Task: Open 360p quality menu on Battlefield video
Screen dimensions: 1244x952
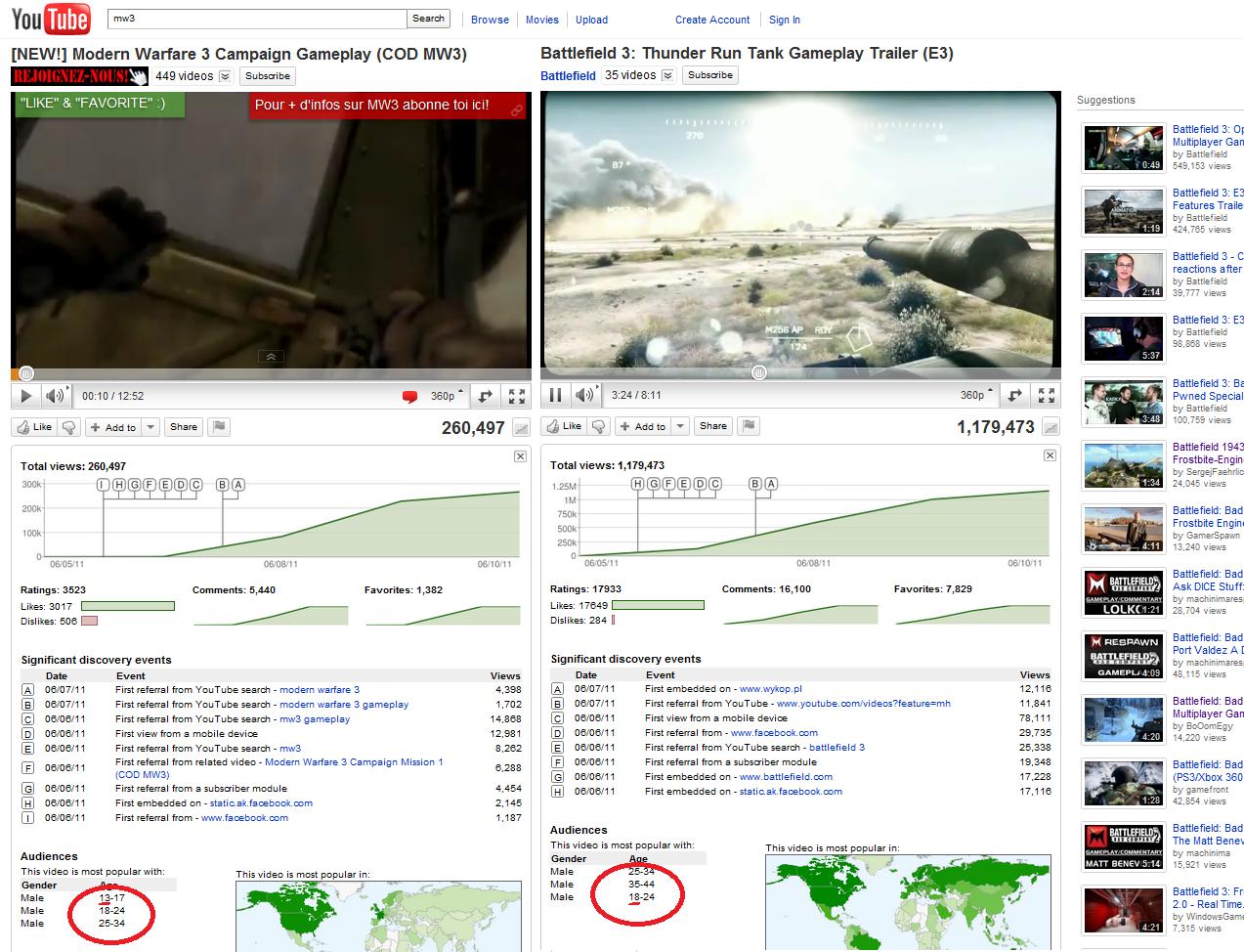Action: point(976,395)
